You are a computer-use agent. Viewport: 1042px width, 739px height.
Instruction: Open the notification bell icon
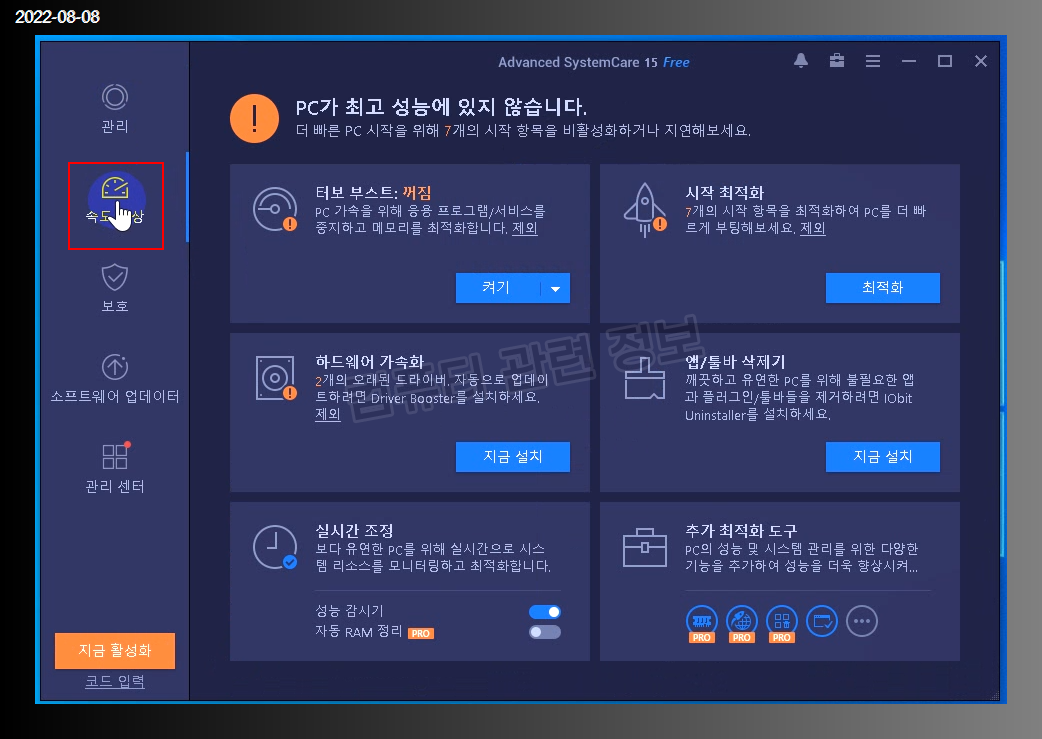click(801, 60)
